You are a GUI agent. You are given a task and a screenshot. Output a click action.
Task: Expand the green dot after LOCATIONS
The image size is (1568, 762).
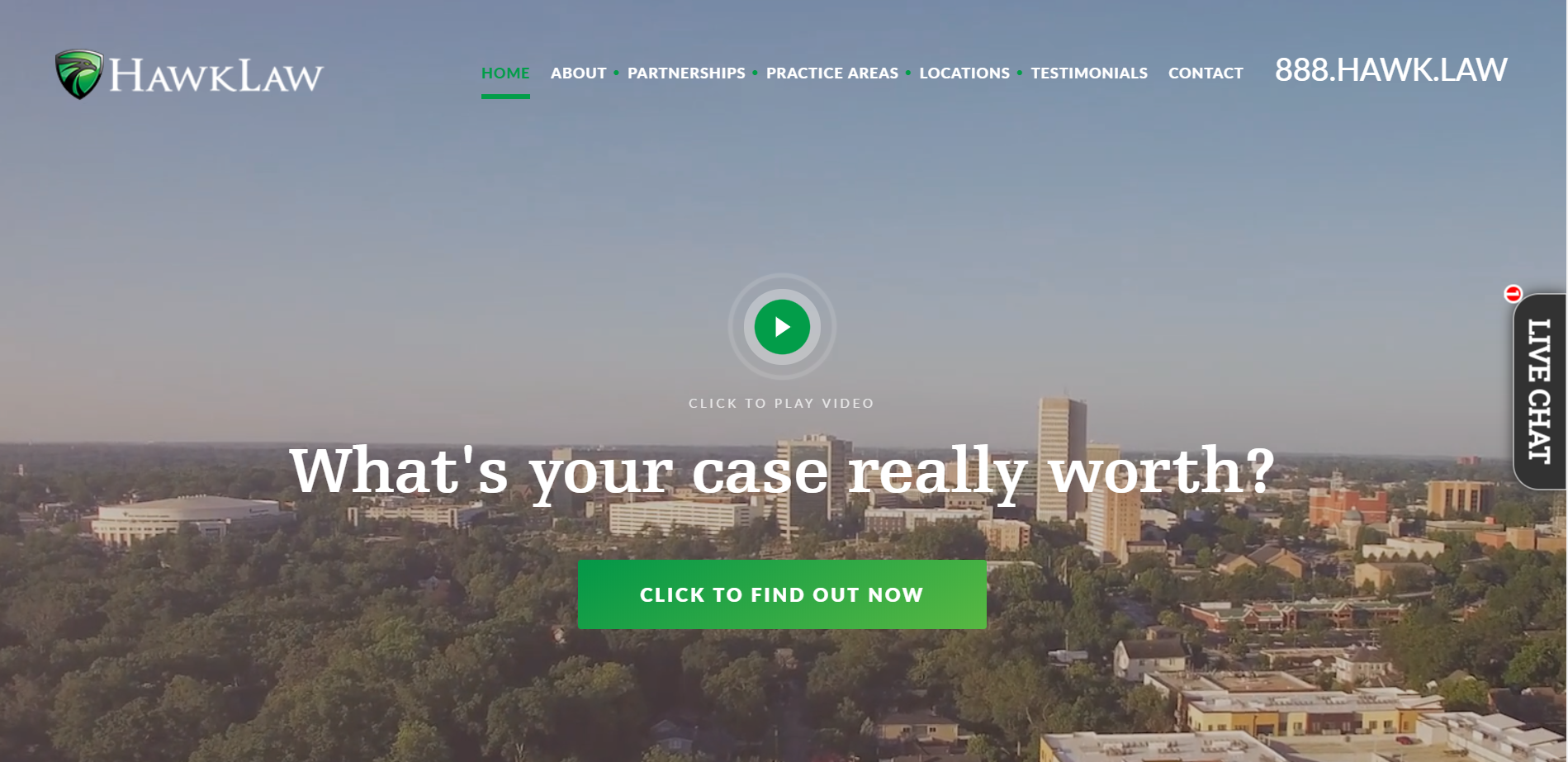click(x=1020, y=73)
